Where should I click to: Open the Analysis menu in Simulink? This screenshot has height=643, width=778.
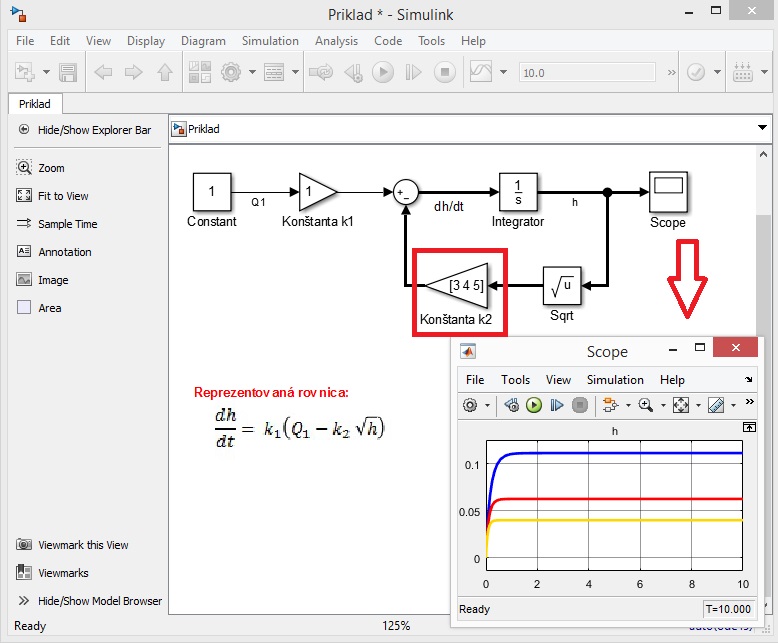point(336,41)
